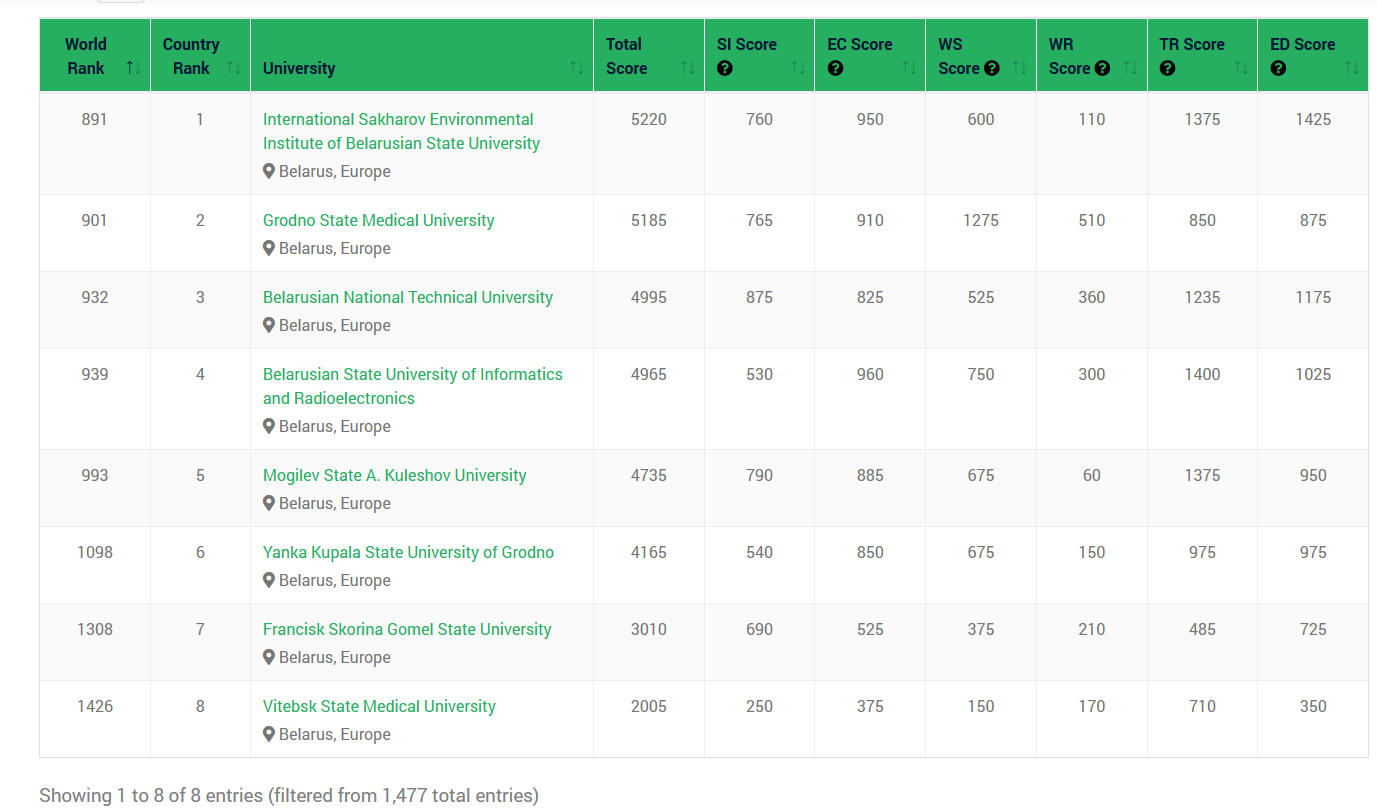Open Belarusian State University of Informatics link

[413, 386]
